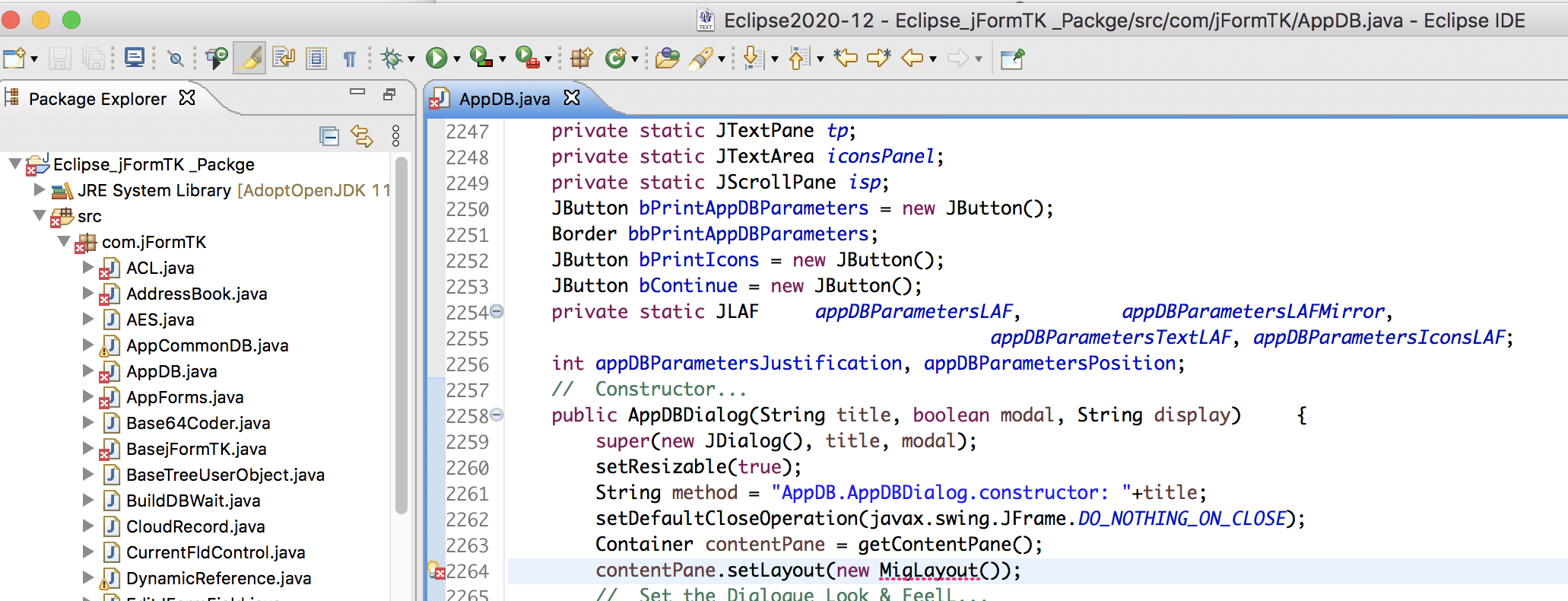Viewport: 1568px width, 601px height.
Task: Click the Debug bug icon
Action: [392, 58]
